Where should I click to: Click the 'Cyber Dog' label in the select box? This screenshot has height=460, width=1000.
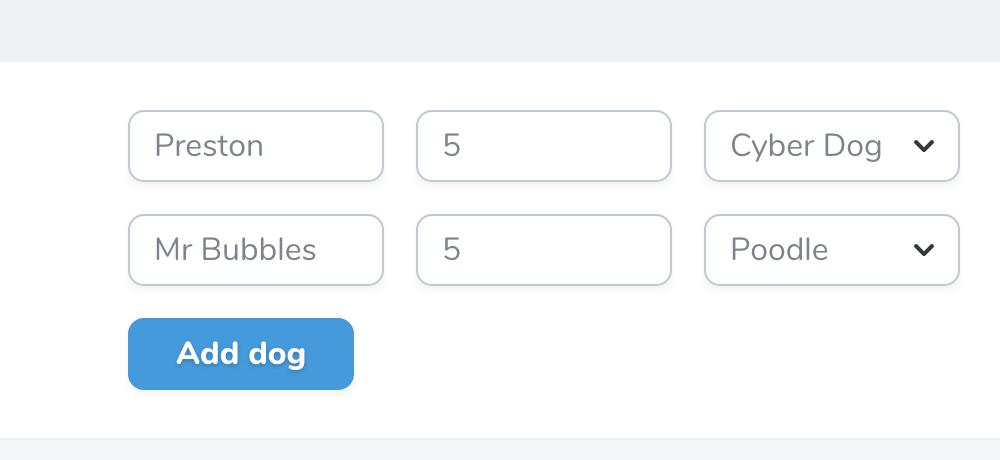point(806,147)
